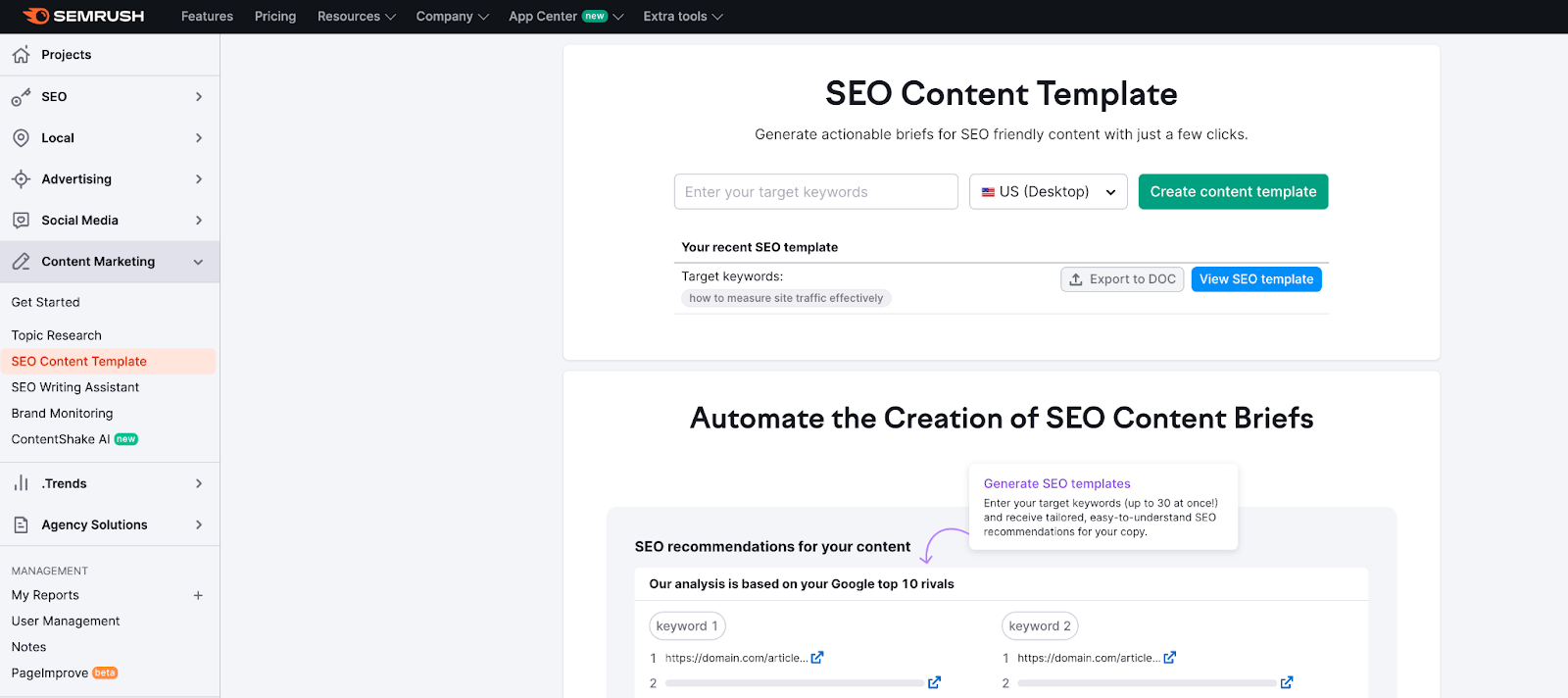
Task: Click the Agency Solutions document icon
Action: [21, 524]
